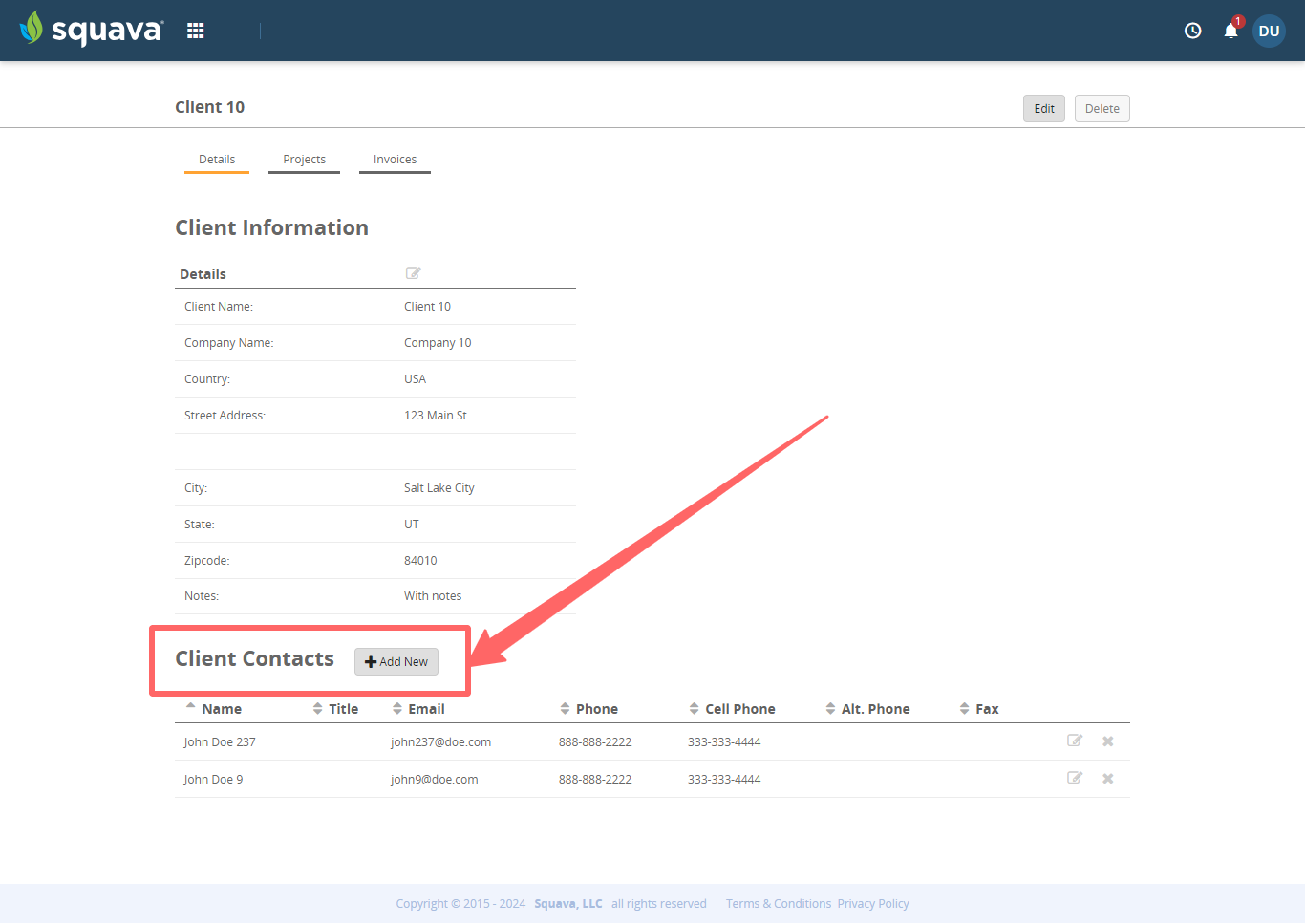Open the apps grid menu

tap(195, 30)
